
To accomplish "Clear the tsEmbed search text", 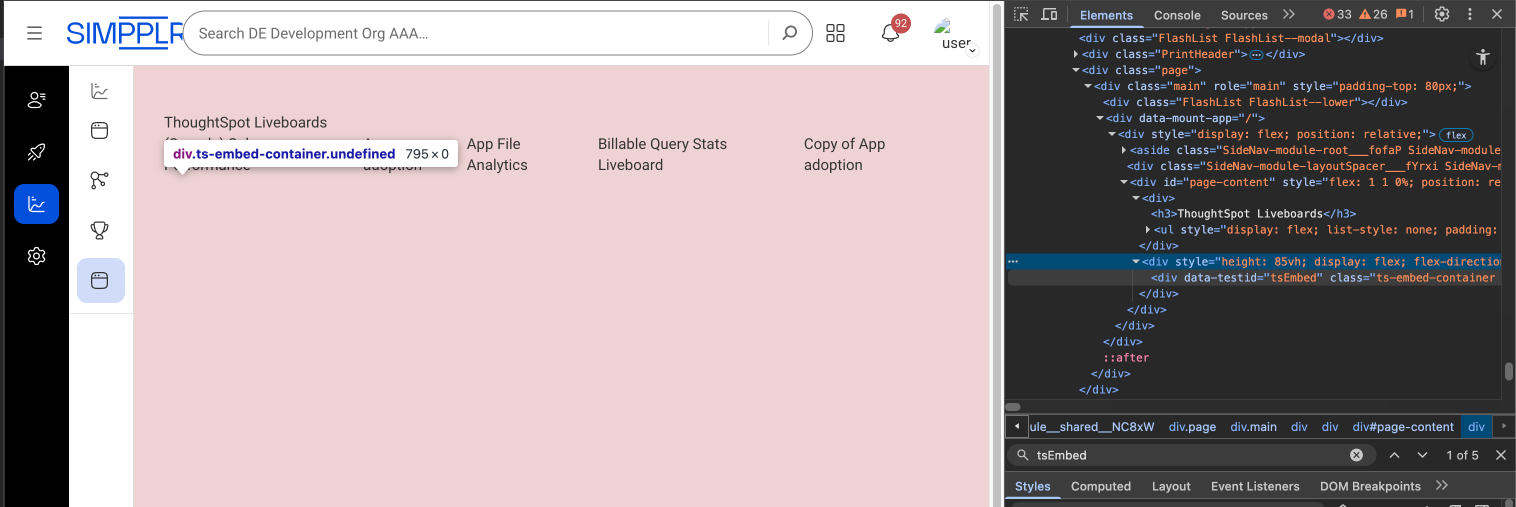I will [1356, 455].
